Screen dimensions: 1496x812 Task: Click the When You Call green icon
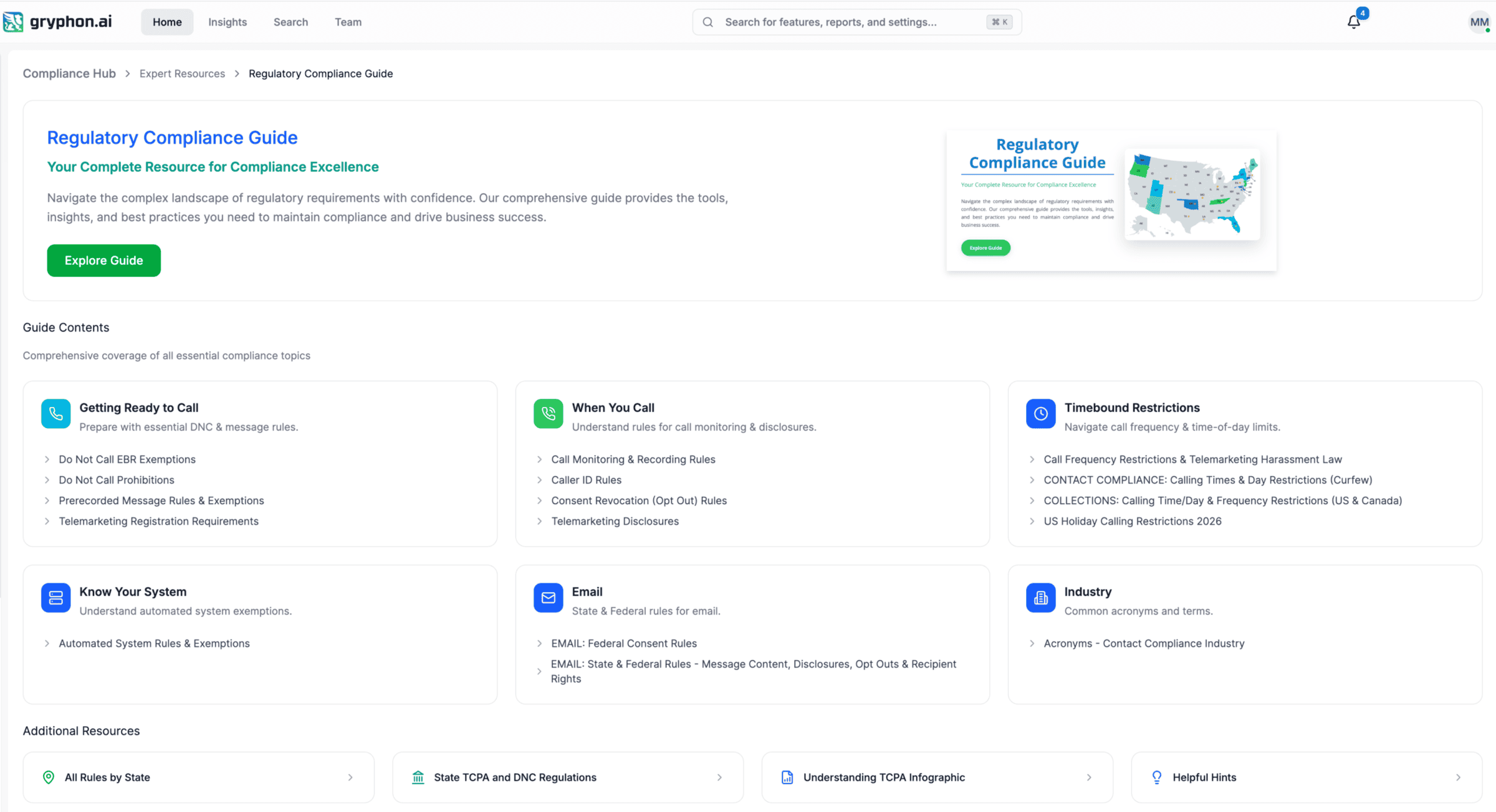548,414
